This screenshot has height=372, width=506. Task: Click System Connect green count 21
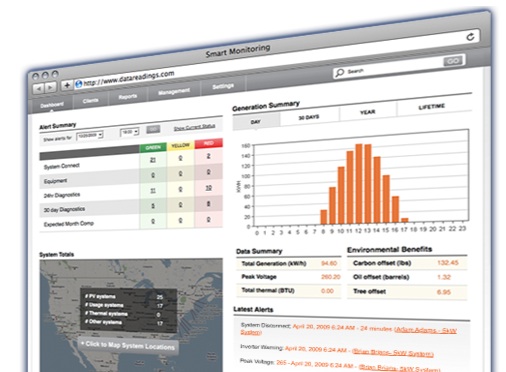coord(153,160)
